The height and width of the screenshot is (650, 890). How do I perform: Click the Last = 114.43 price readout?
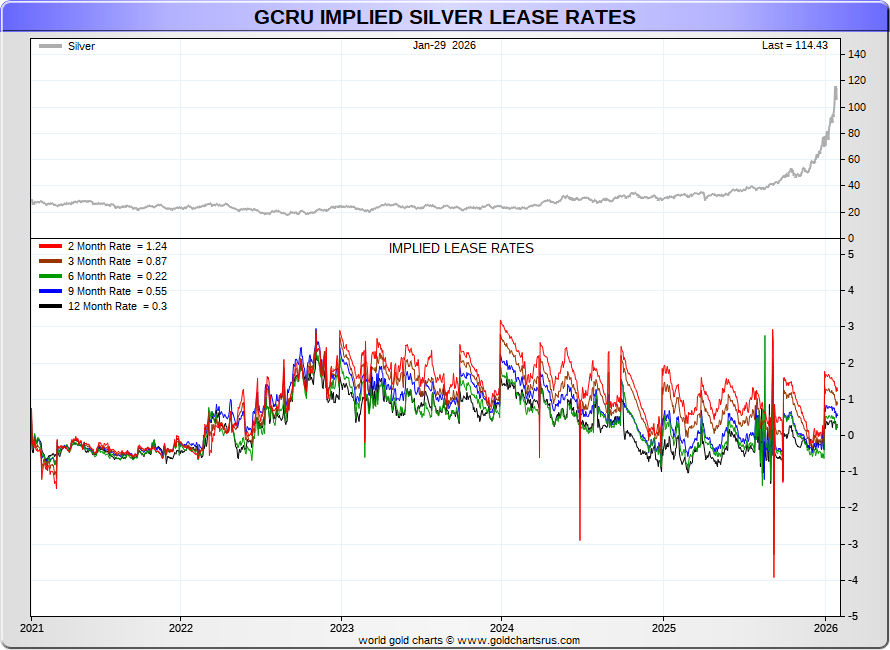click(x=794, y=45)
